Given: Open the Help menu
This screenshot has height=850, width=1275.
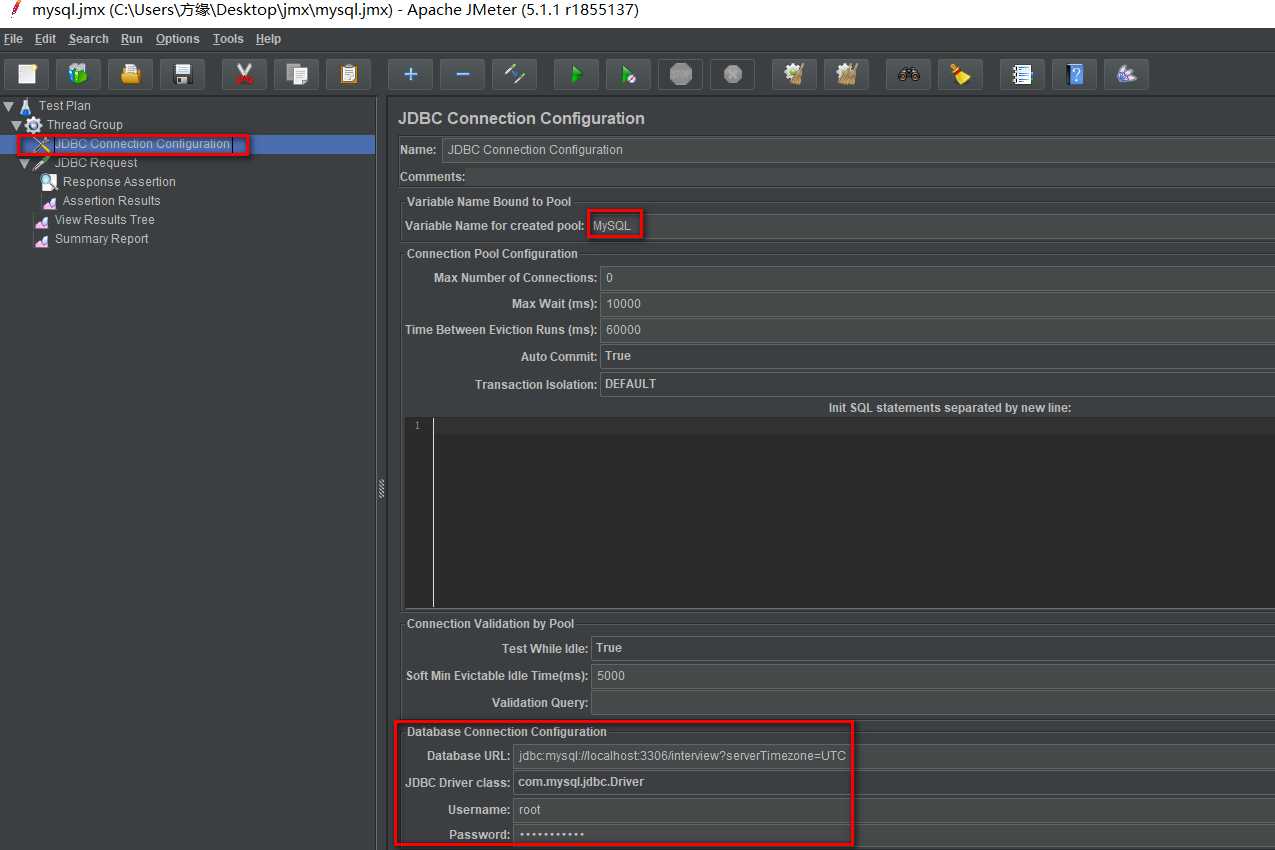Looking at the screenshot, I should (x=268, y=39).
